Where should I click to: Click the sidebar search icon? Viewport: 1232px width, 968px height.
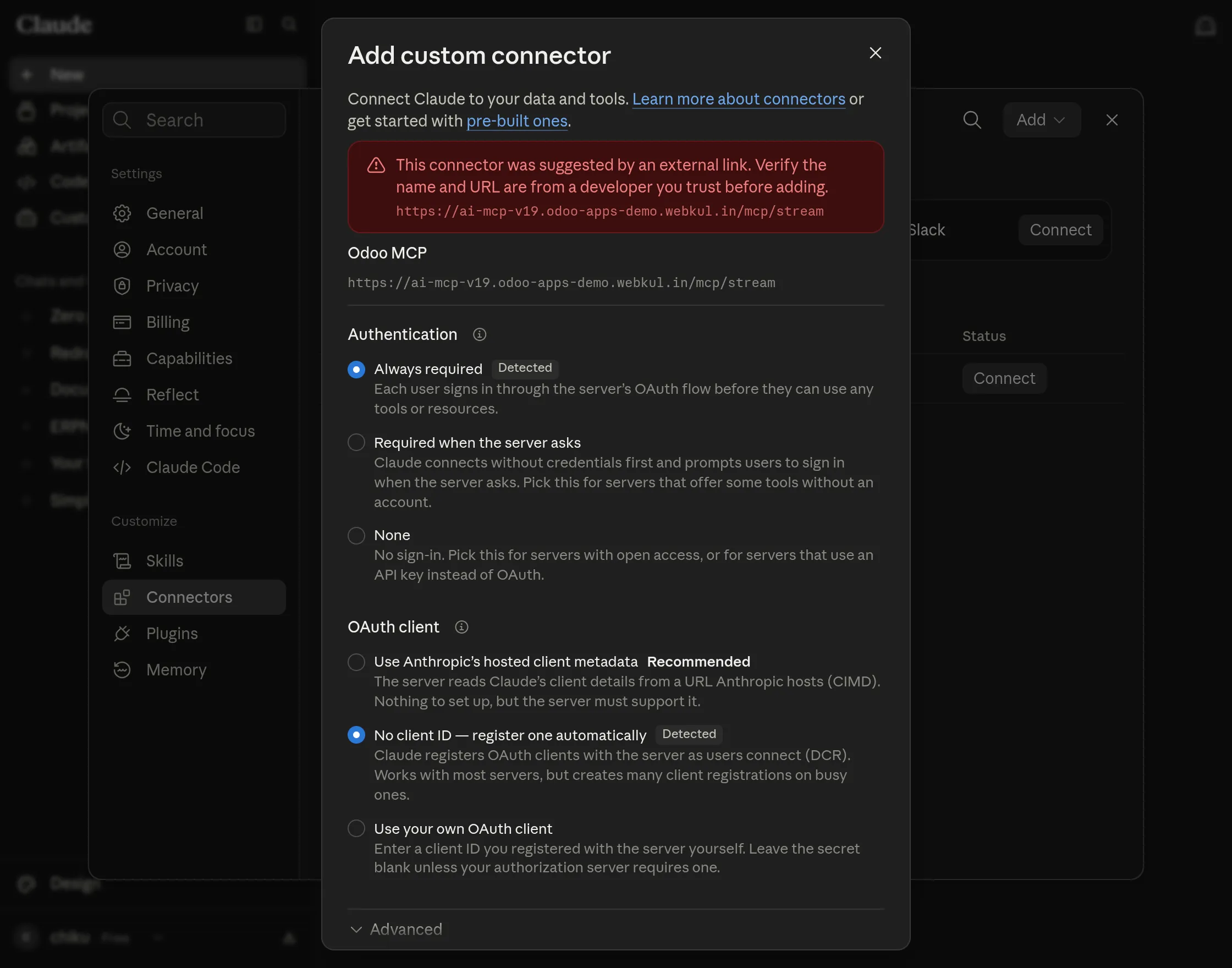coord(289,24)
